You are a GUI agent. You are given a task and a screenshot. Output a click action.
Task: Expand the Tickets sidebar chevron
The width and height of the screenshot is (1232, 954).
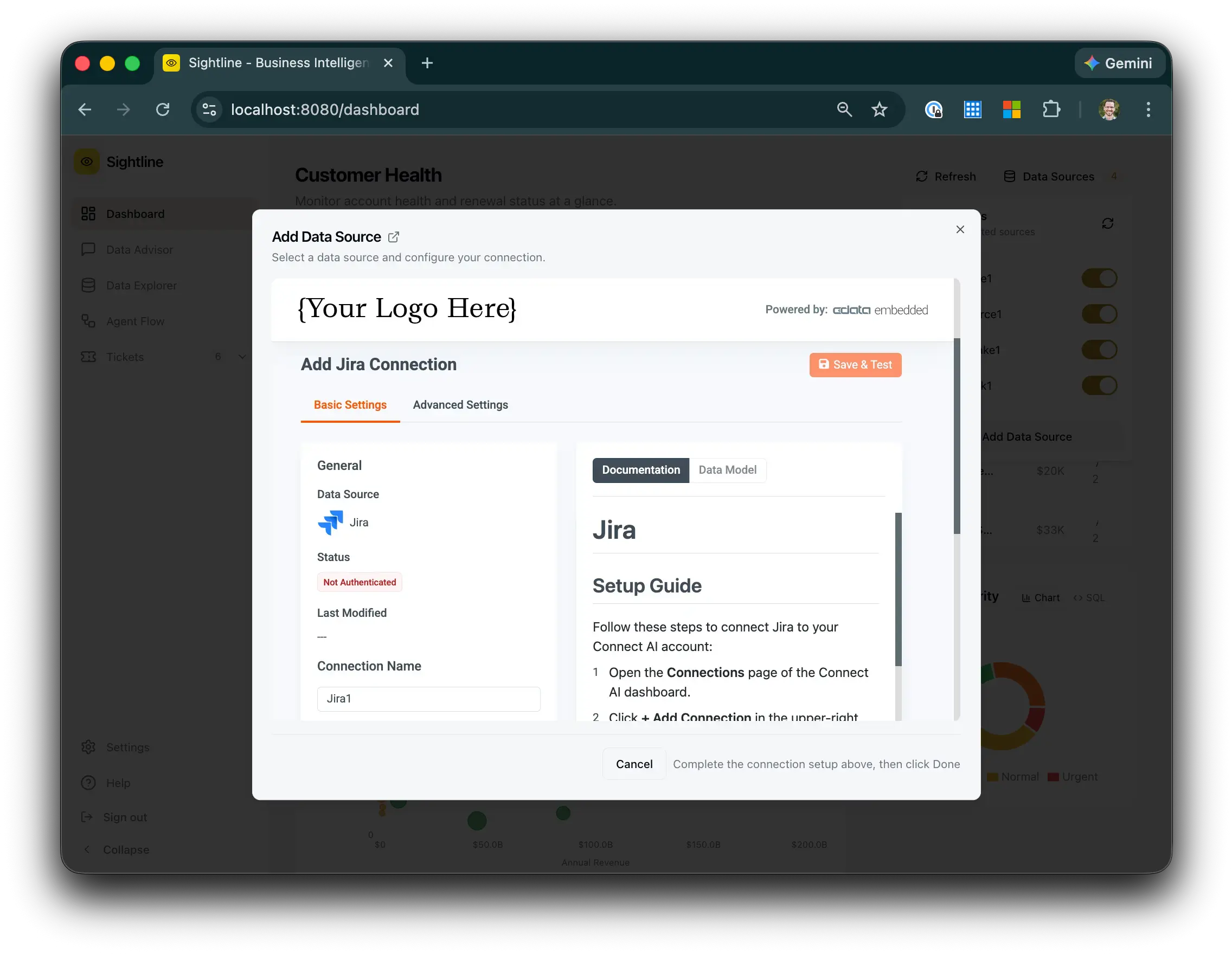coord(242,357)
